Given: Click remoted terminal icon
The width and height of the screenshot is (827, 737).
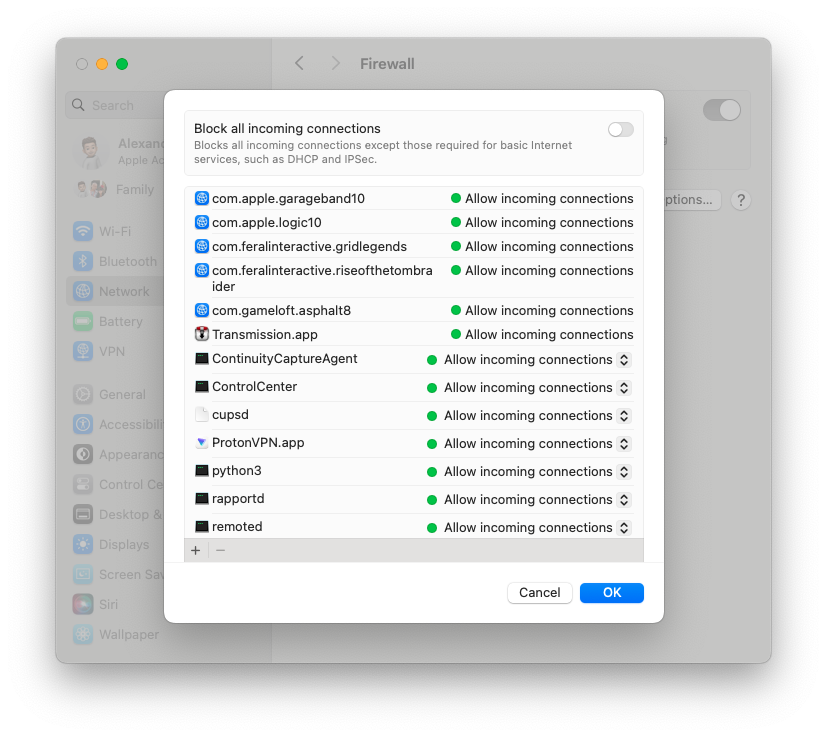Looking at the screenshot, I should (202, 527).
